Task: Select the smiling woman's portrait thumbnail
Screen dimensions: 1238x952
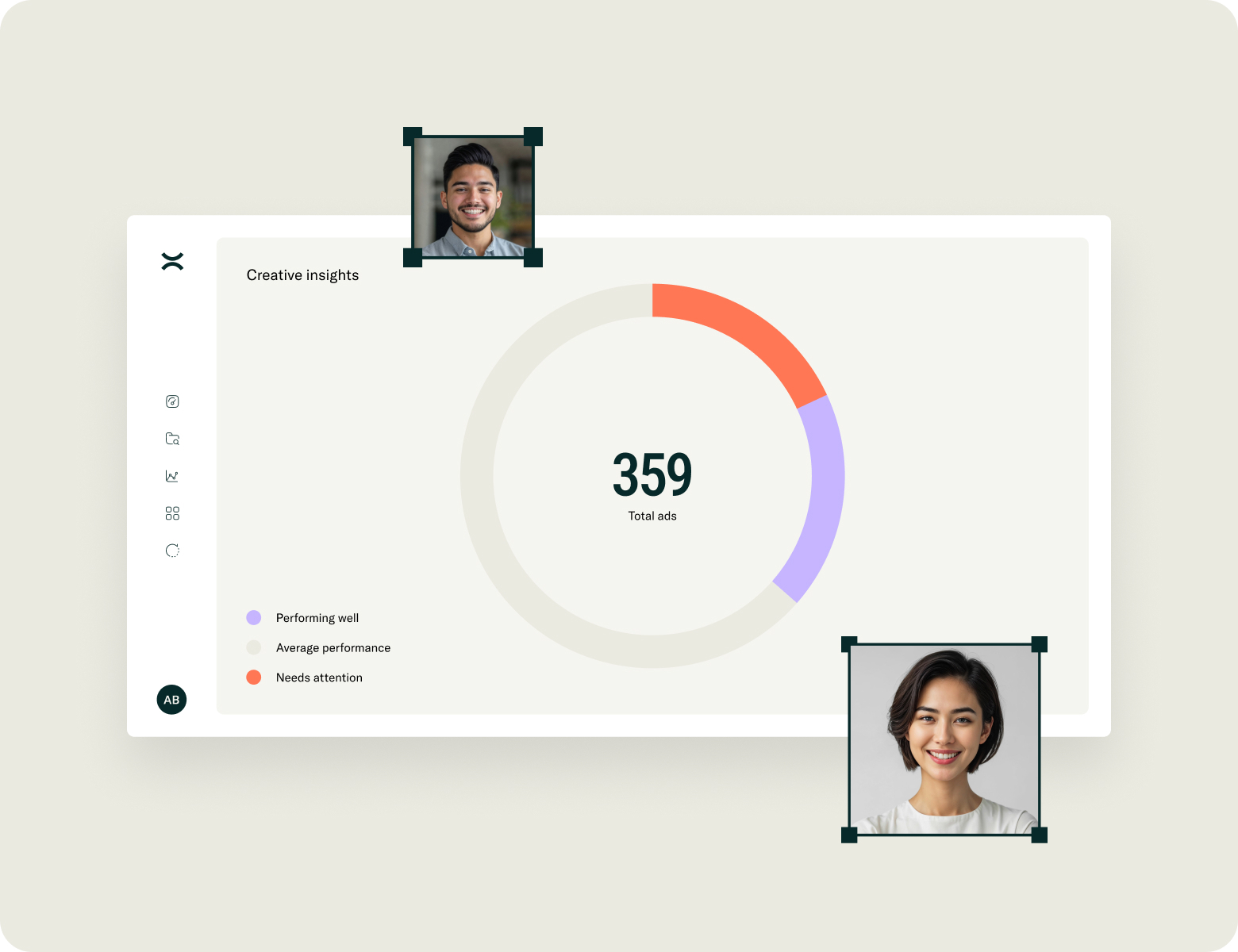Action: pyautogui.click(x=944, y=739)
